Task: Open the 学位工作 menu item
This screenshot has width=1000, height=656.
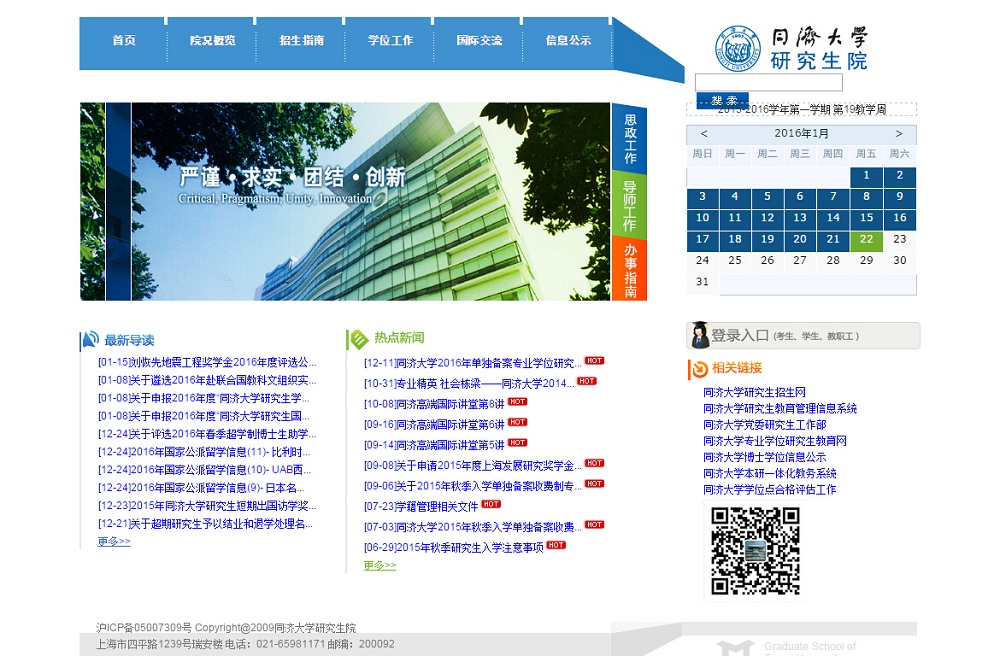Action: pos(390,40)
